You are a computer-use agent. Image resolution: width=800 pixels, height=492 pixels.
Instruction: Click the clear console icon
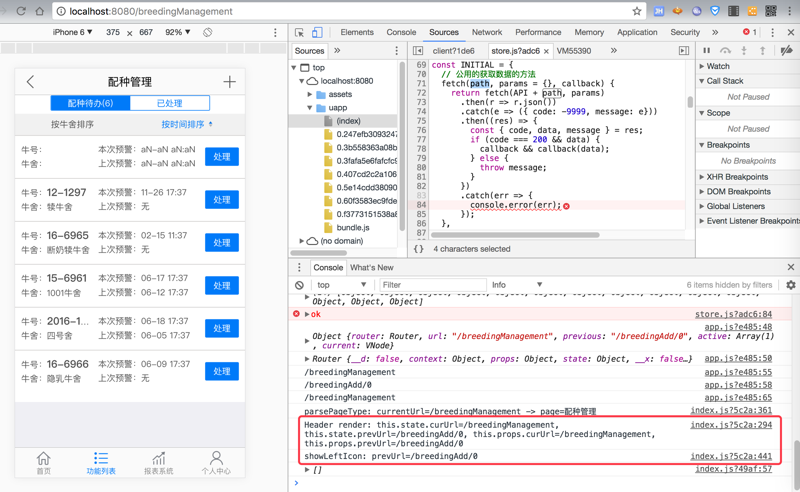coord(299,285)
